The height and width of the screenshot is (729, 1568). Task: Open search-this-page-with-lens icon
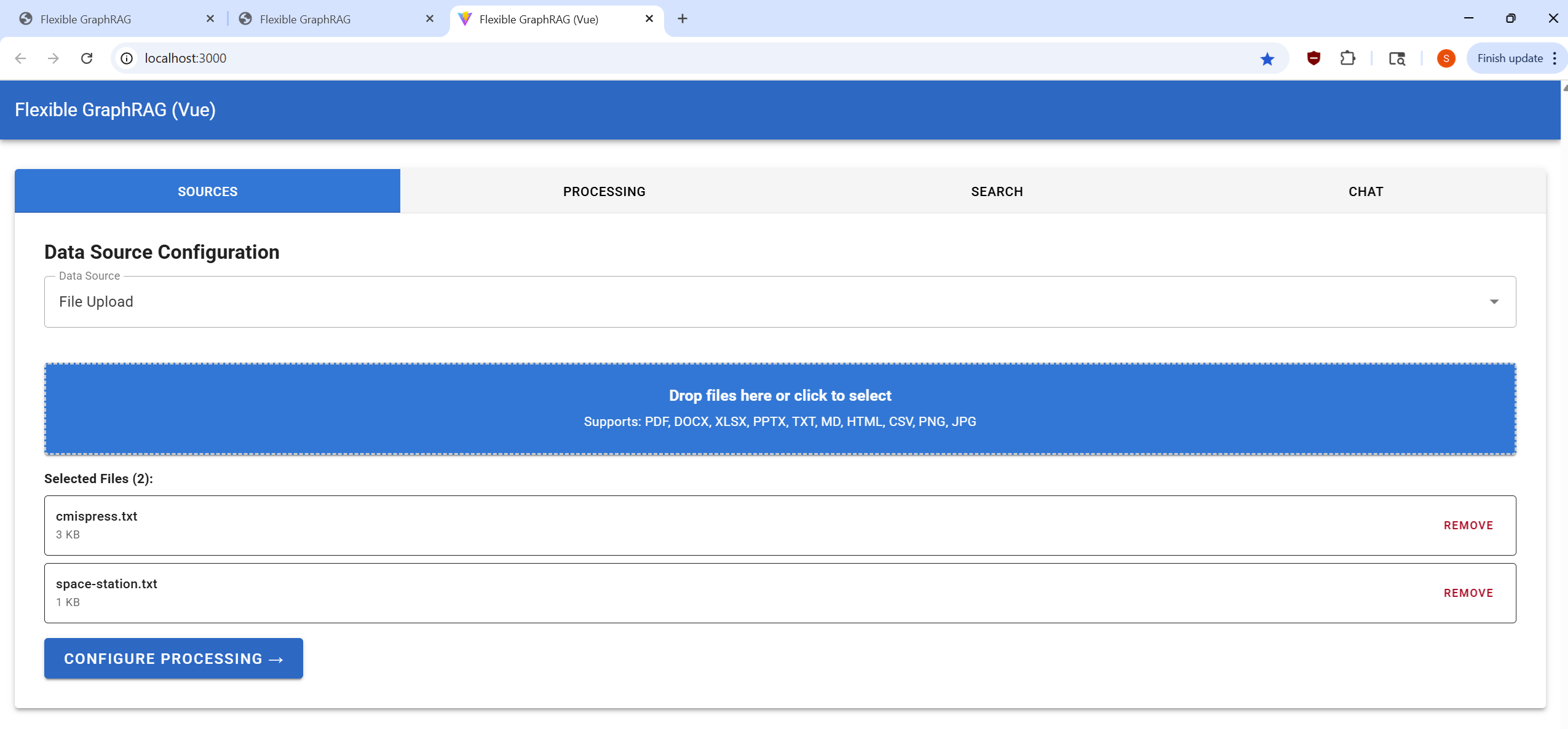click(x=1397, y=58)
